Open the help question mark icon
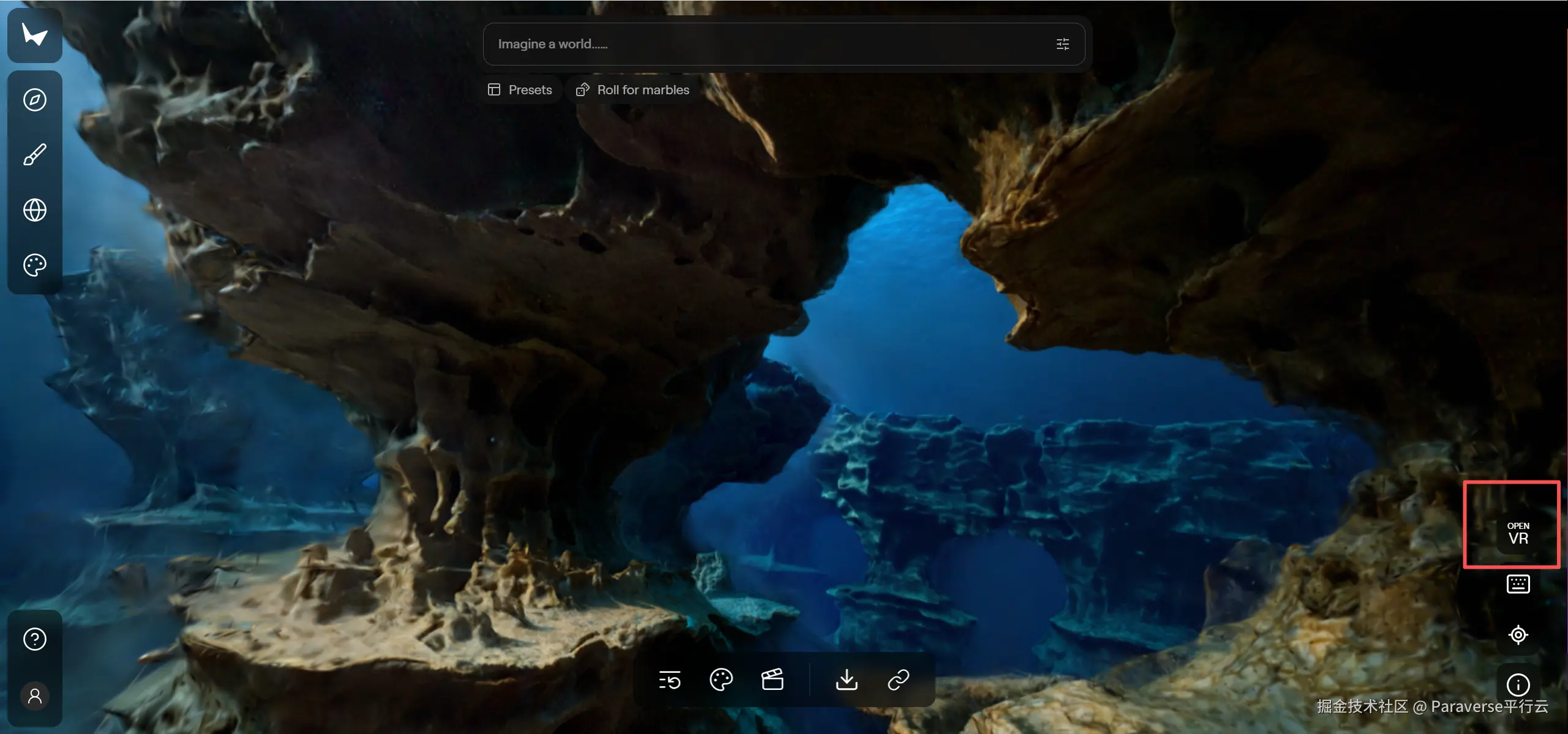Screen dimensions: 1568x734 click(34, 639)
